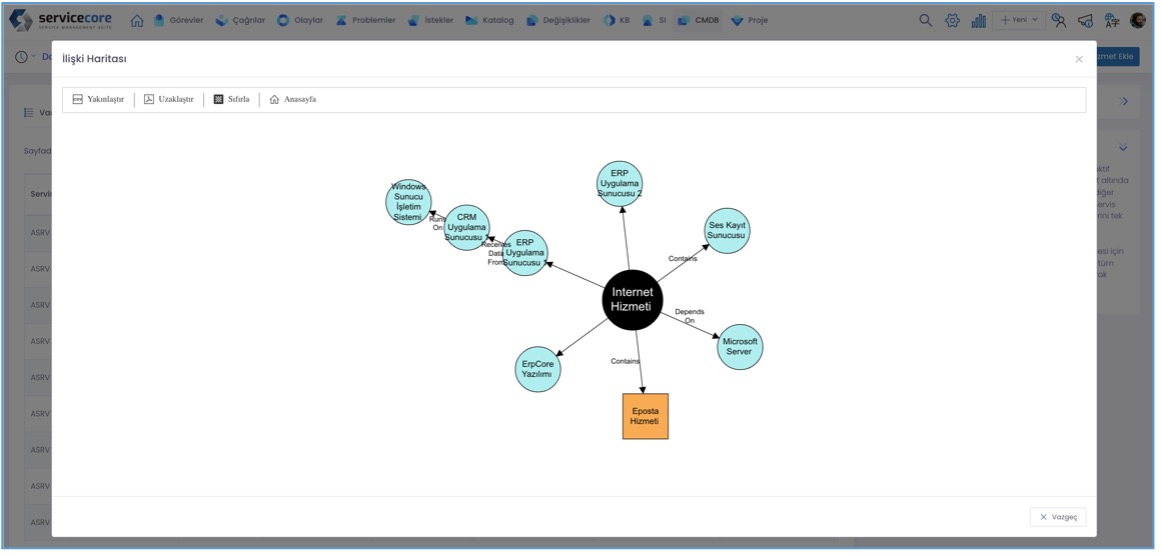Open the Değişiklikler menu

click(x=558, y=20)
